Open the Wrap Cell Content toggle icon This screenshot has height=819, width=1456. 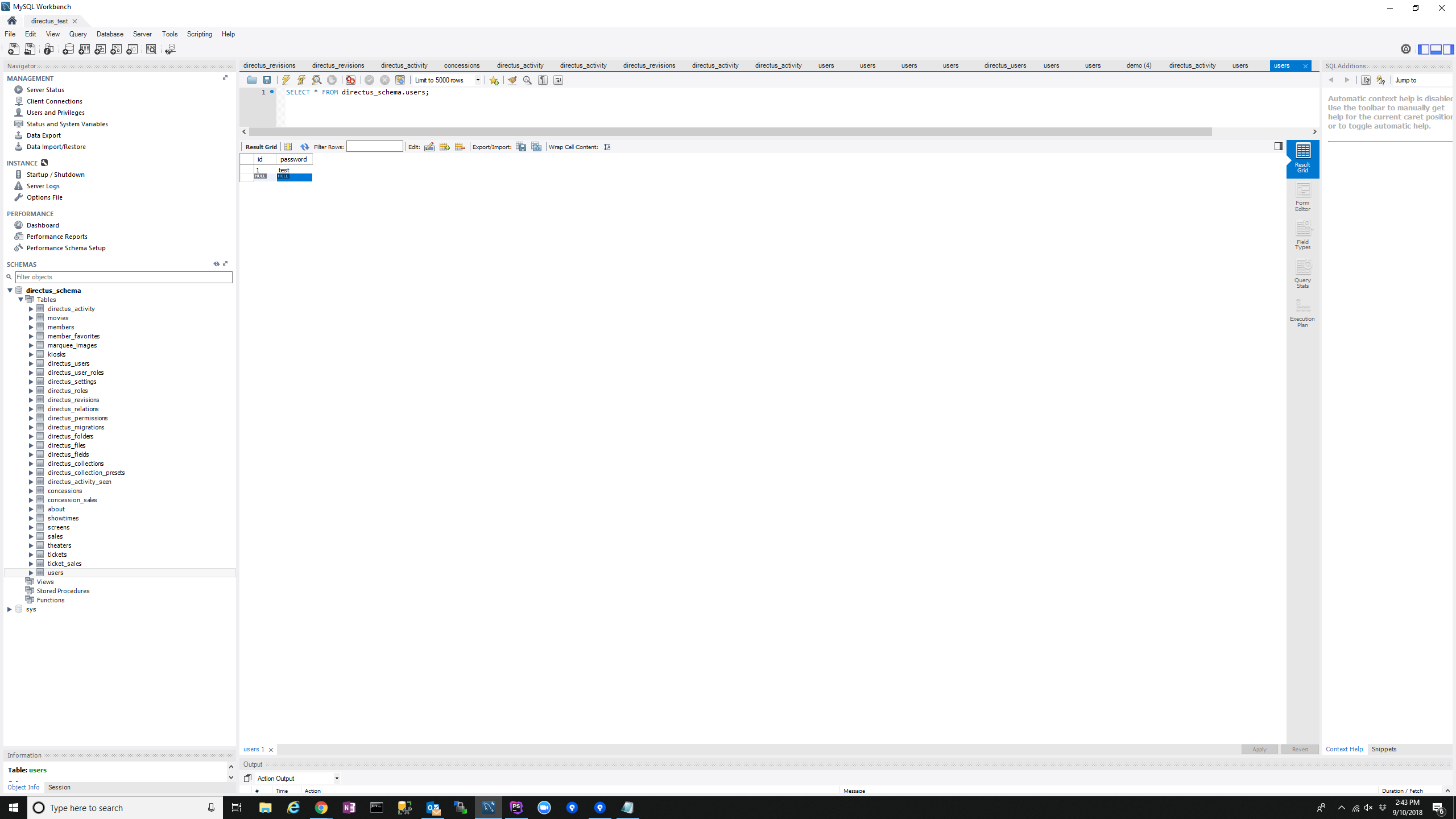[x=607, y=146]
